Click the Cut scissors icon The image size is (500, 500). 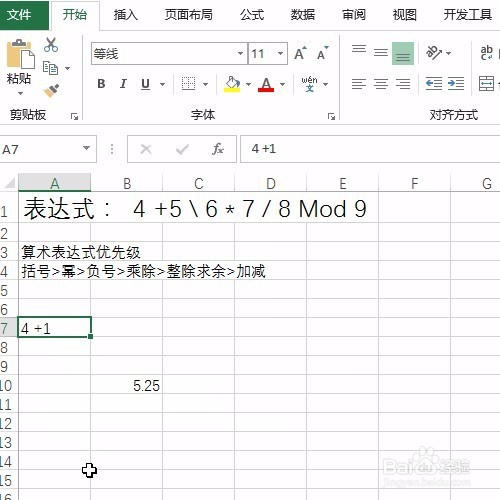51,45
